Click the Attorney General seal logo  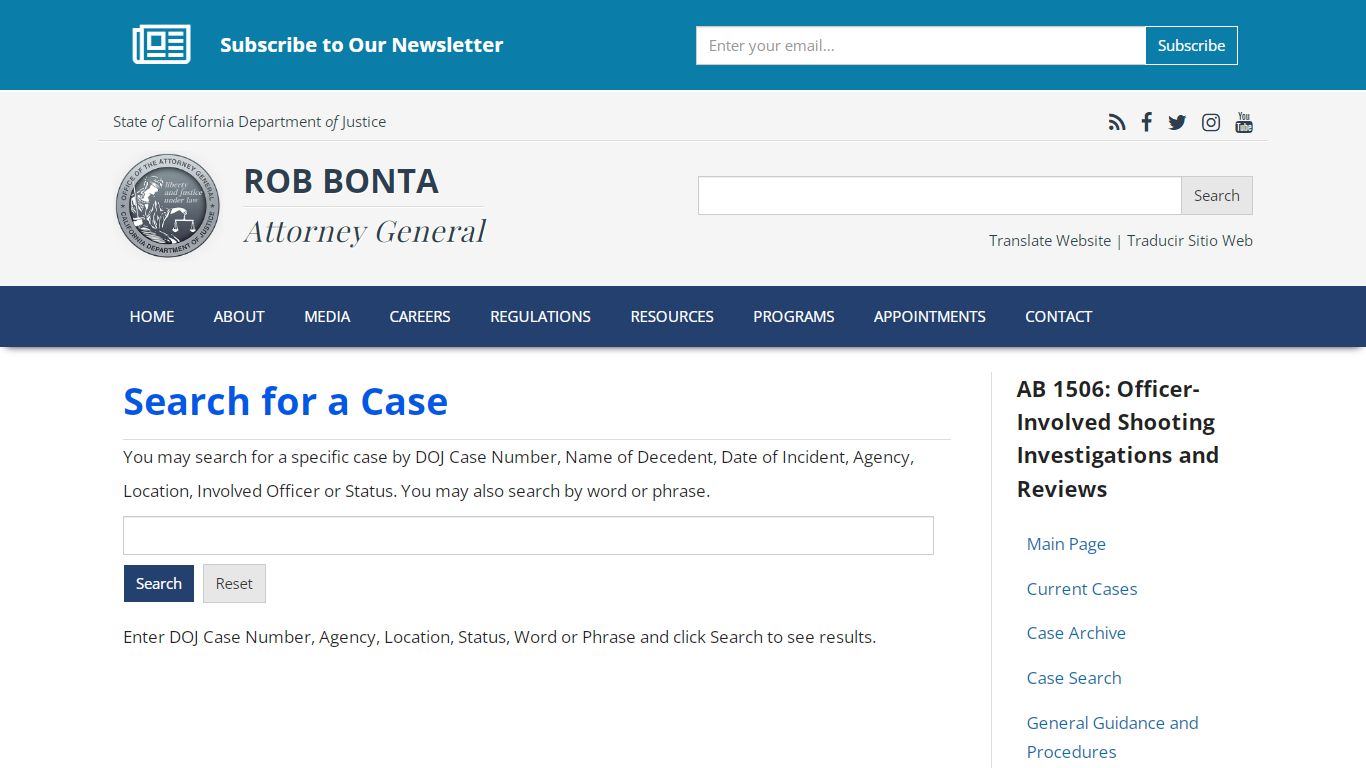(x=168, y=206)
